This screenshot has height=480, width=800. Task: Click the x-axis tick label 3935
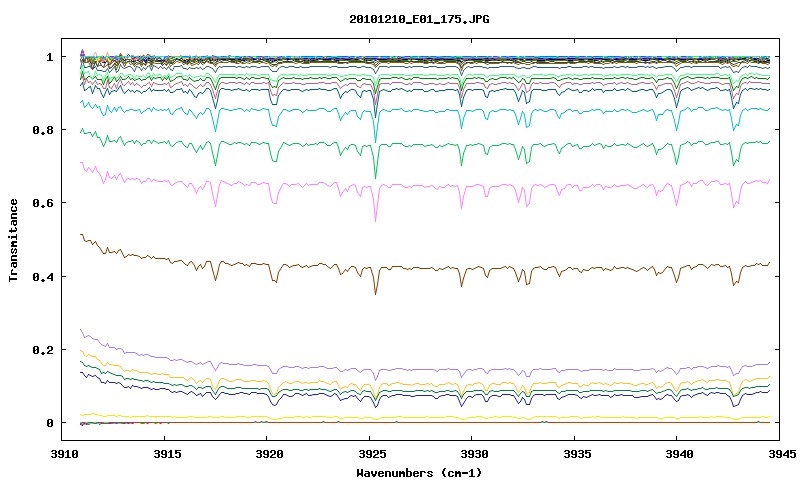(578, 454)
